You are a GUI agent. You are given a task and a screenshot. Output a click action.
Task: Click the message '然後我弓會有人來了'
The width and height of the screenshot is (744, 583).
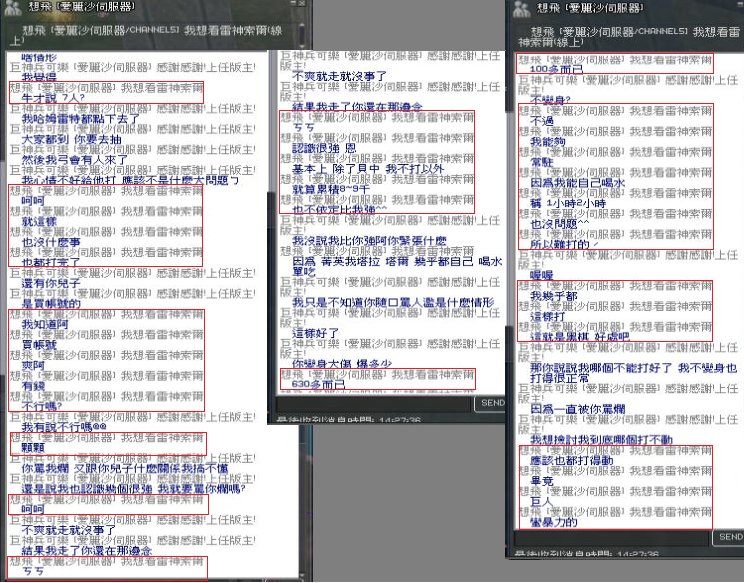tap(75, 160)
